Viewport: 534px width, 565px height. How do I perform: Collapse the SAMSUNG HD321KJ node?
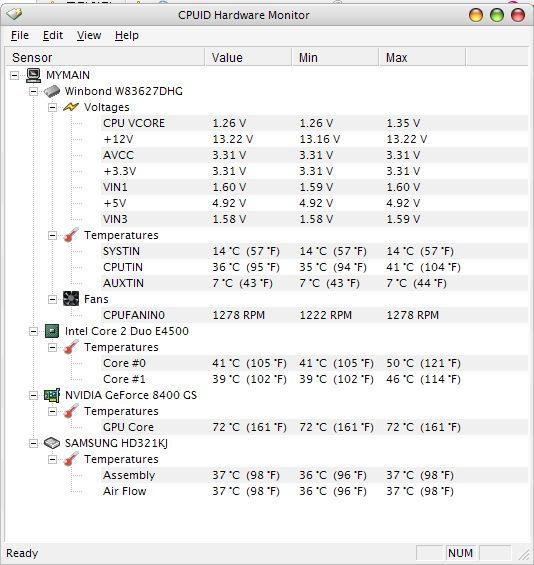tap(33, 443)
